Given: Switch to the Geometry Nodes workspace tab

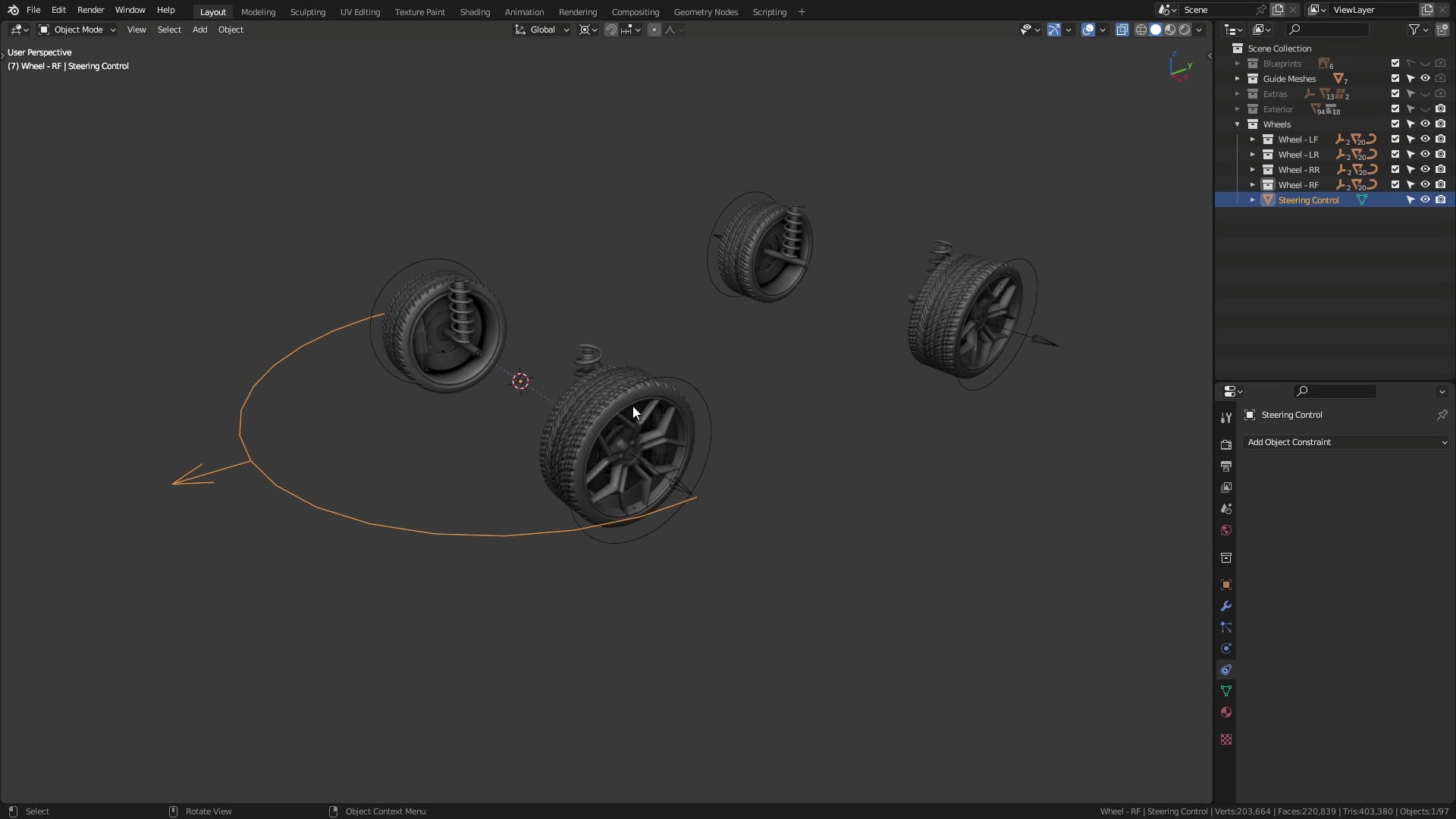Looking at the screenshot, I should [705, 12].
